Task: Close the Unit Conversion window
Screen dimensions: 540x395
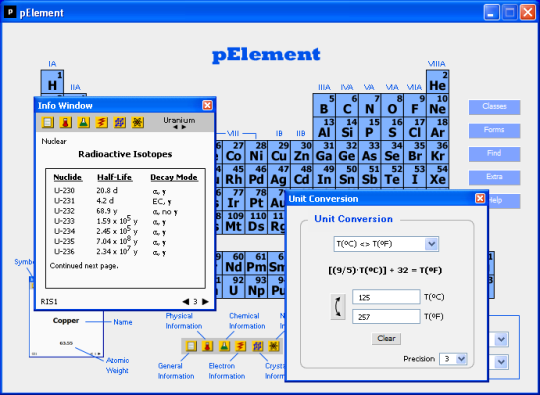Action: tap(480, 198)
